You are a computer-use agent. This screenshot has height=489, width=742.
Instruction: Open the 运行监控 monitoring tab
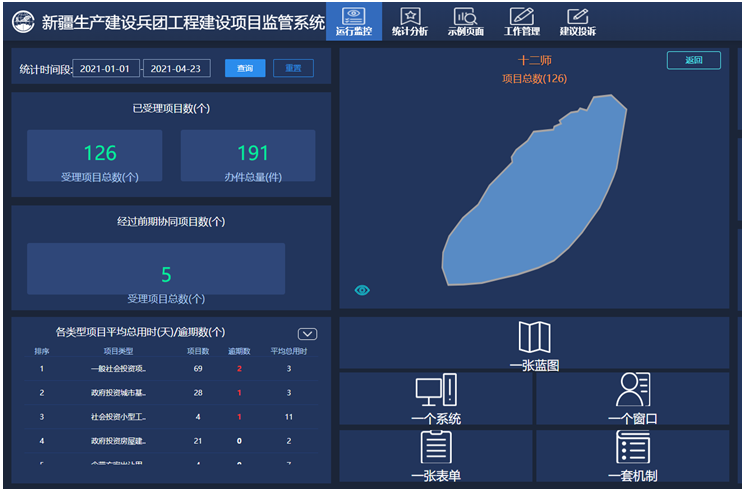click(x=353, y=21)
